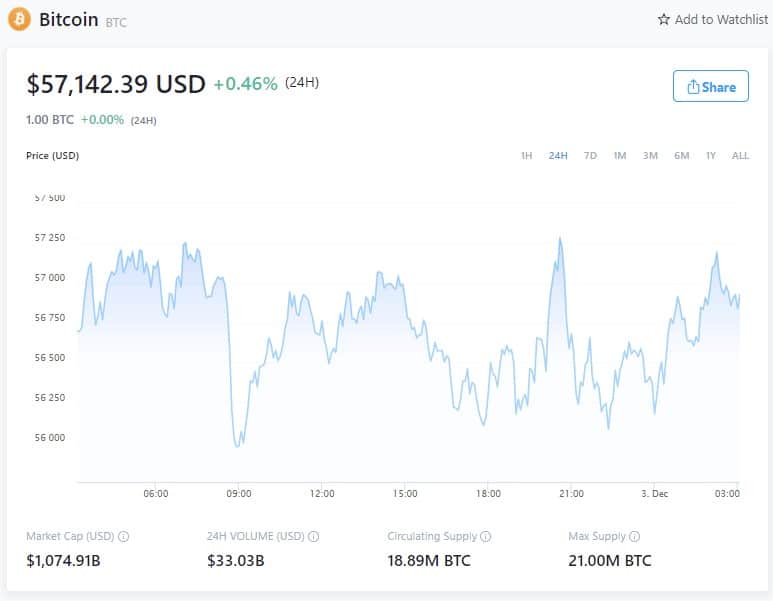This screenshot has width=773, height=601.
Task: Click the info icon beside 24H VOLUME (USD)
Action: [314, 536]
